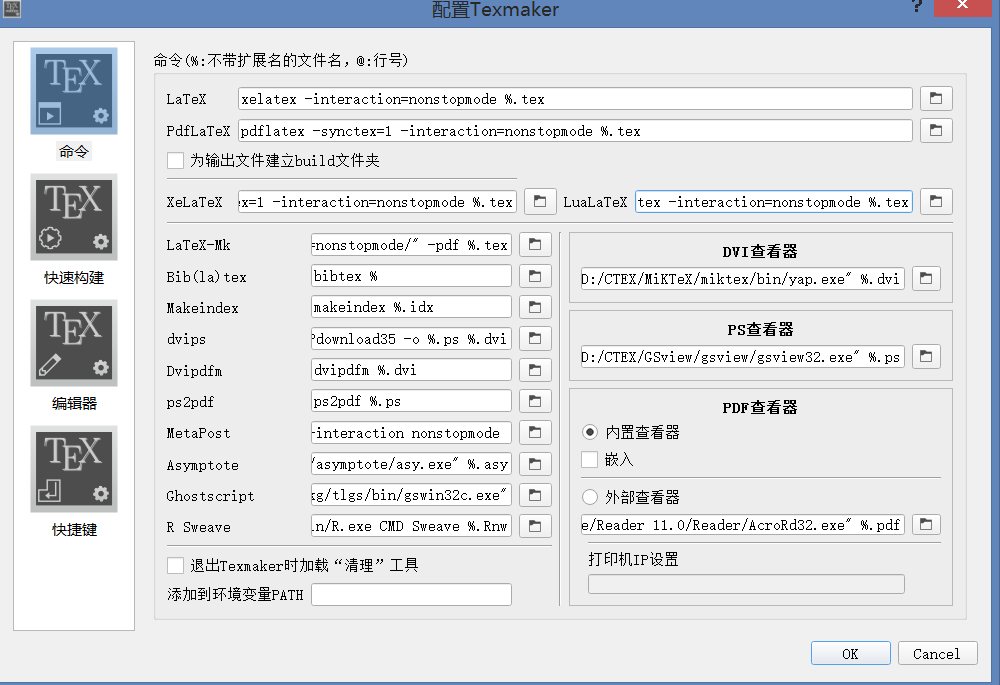Edit the PdfLaTeX command field
The width and height of the screenshot is (1000, 685).
click(x=575, y=131)
